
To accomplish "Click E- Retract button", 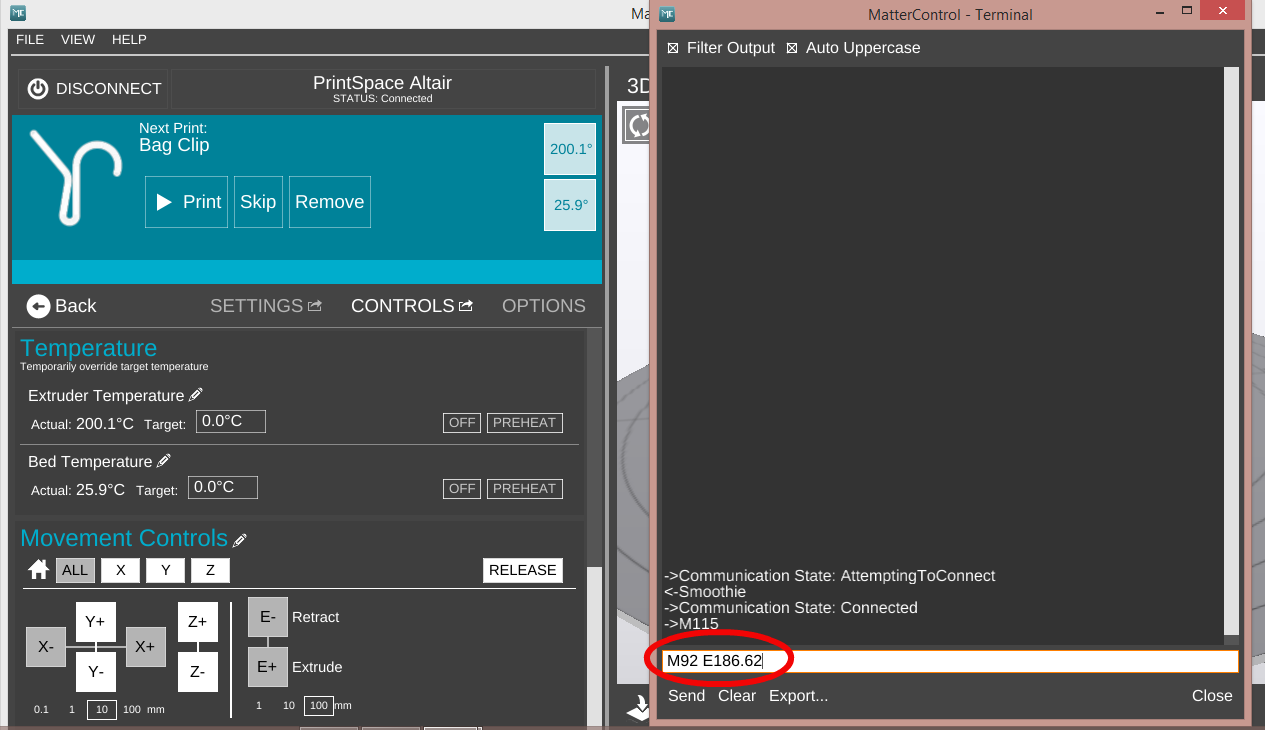I will click(x=268, y=617).
